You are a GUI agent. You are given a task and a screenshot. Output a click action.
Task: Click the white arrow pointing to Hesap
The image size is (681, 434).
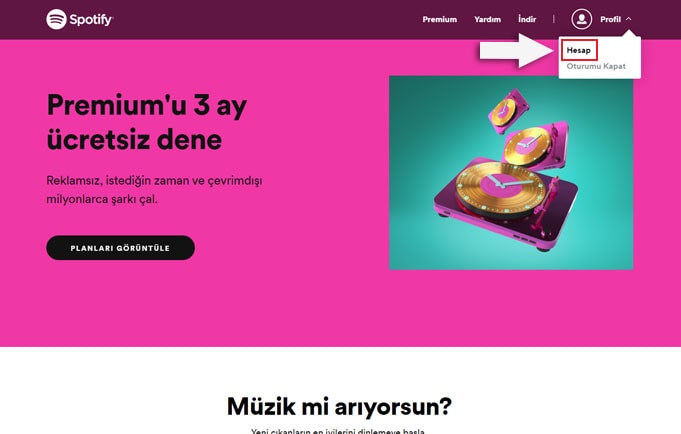[x=516, y=51]
